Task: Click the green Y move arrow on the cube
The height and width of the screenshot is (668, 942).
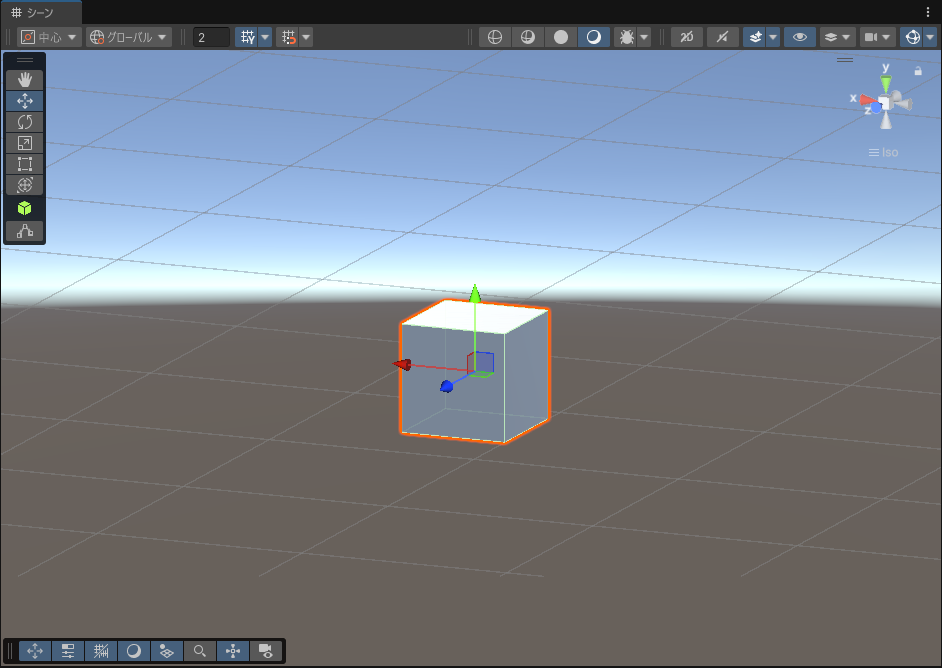Action: coord(475,293)
